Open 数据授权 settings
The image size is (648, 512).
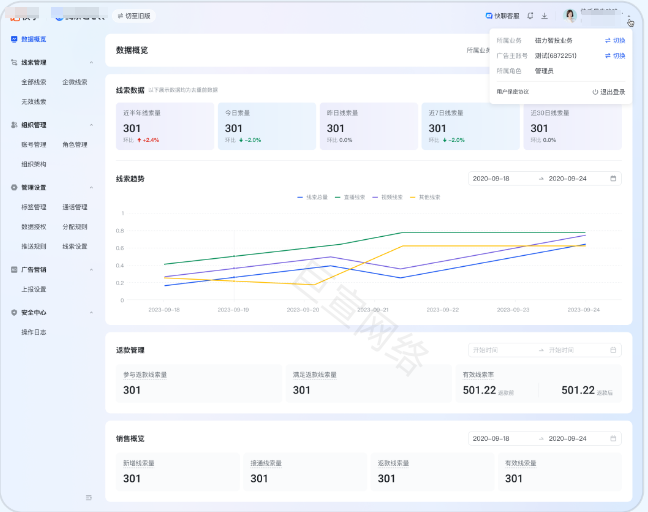pos(33,227)
